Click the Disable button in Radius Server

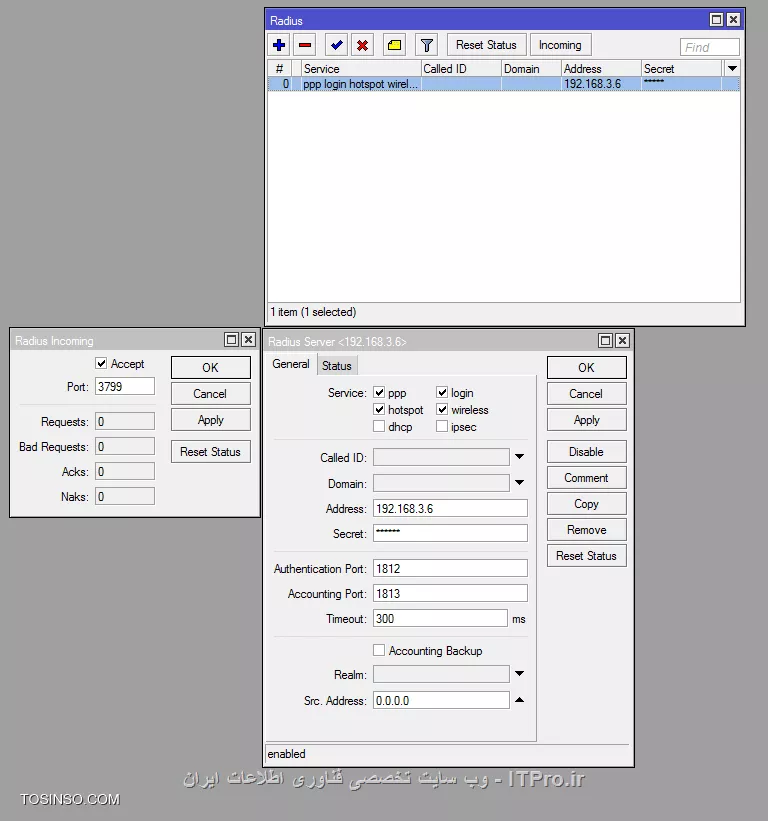[x=586, y=452]
